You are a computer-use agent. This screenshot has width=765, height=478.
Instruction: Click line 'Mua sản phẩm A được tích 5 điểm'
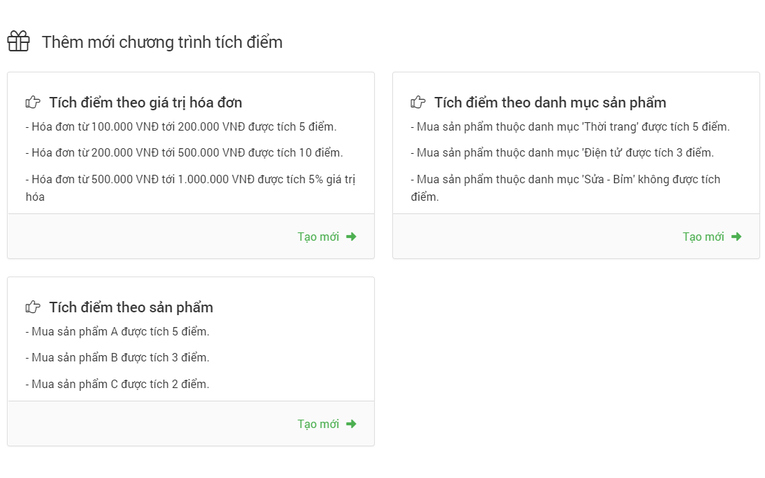(x=118, y=332)
